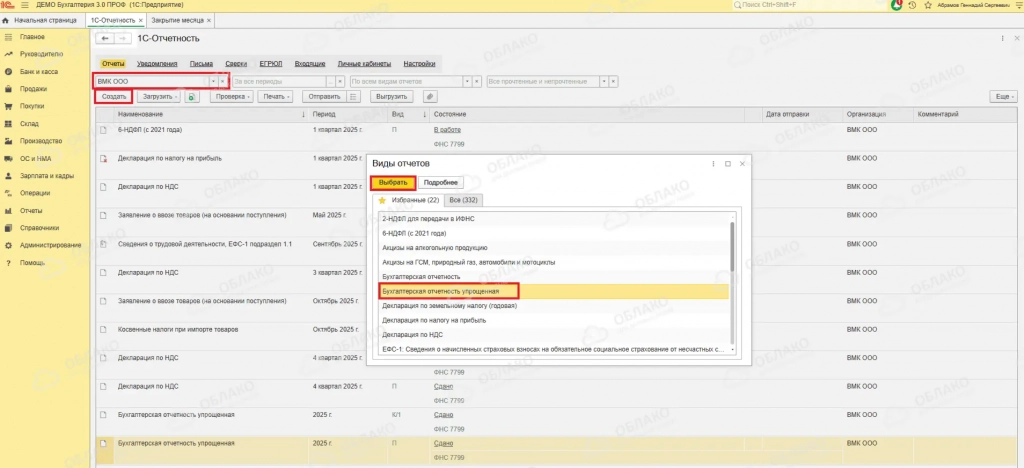Click the Главное sidebar icon
1024x468 pixels.
pos(8,37)
